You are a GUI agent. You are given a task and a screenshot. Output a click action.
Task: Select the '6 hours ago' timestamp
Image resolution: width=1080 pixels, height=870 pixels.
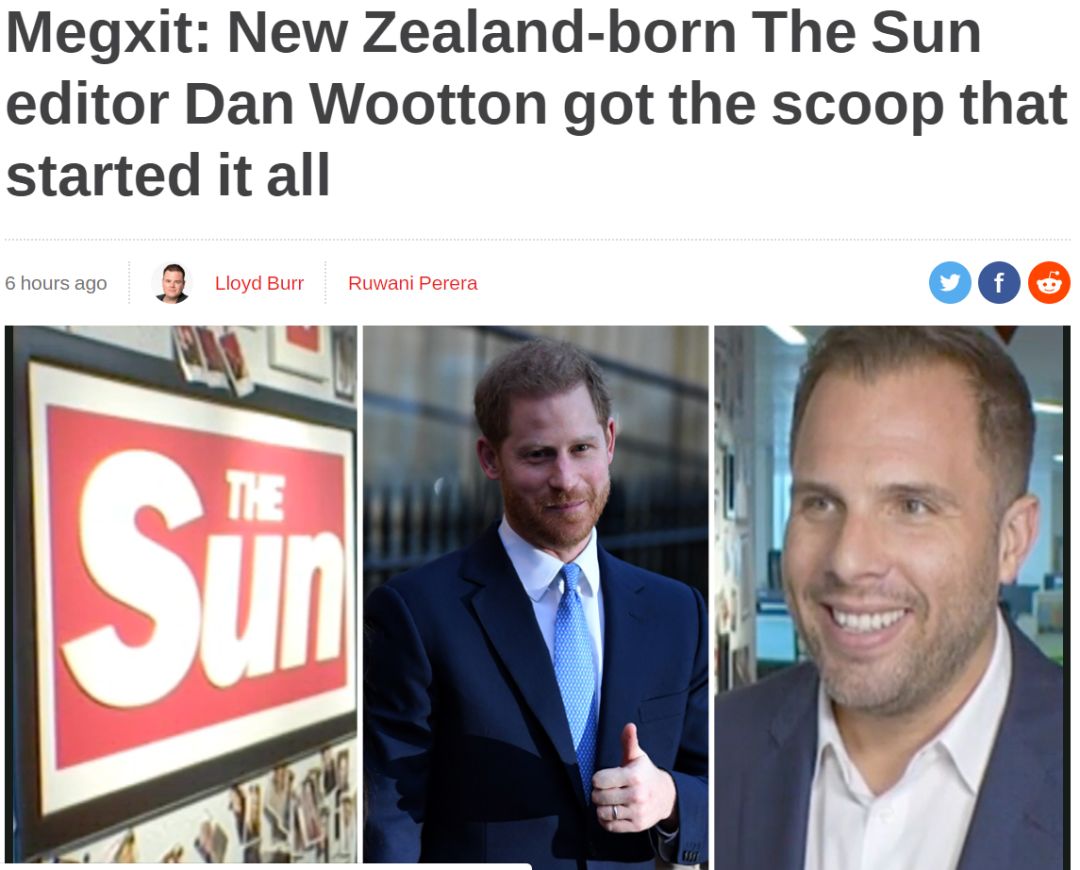(56, 283)
